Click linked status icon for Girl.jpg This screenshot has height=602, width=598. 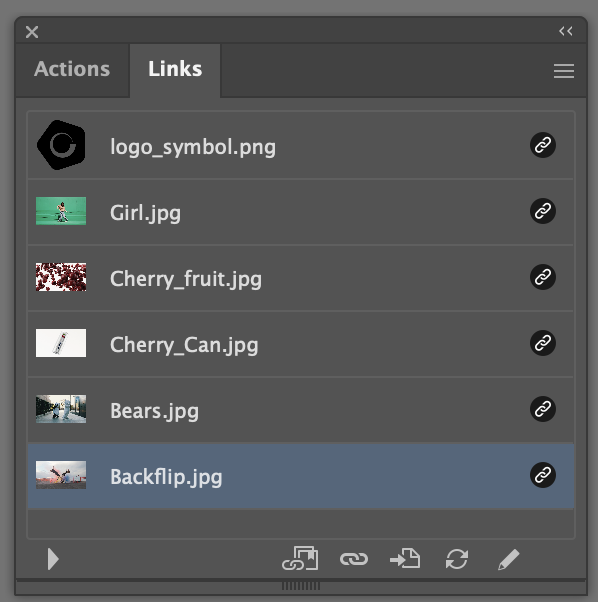pyautogui.click(x=543, y=211)
